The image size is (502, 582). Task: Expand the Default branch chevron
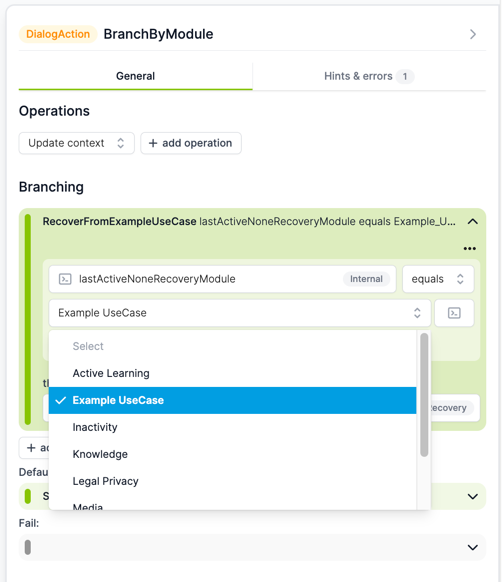point(473,496)
